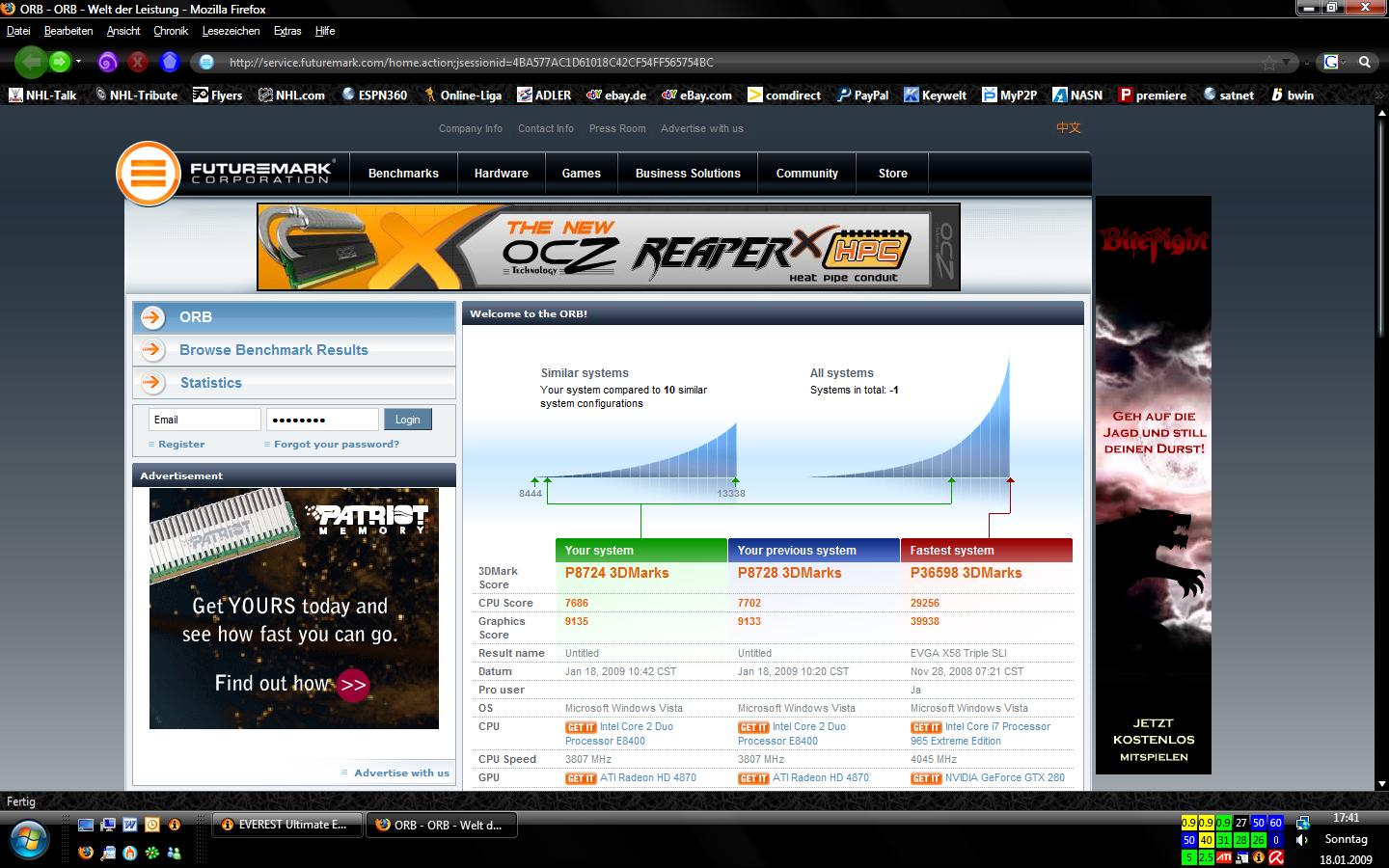Go back with the green back arrow

click(x=31, y=62)
